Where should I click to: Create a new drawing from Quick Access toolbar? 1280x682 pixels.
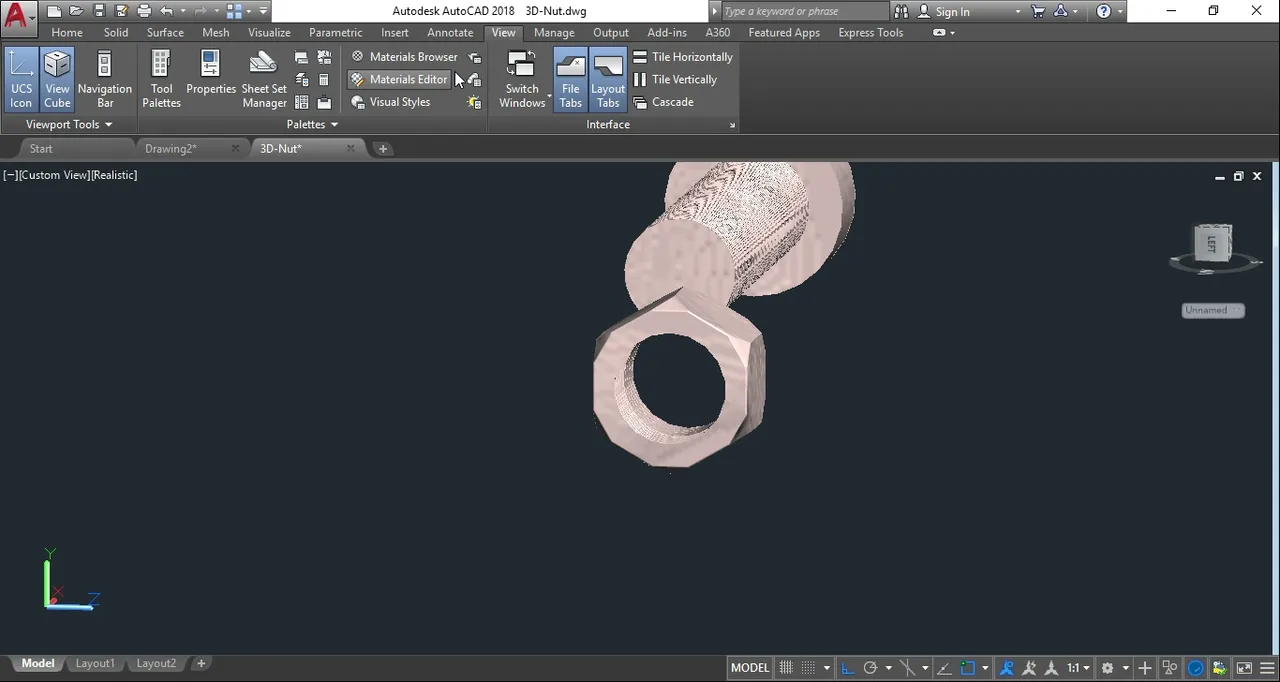pos(54,12)
